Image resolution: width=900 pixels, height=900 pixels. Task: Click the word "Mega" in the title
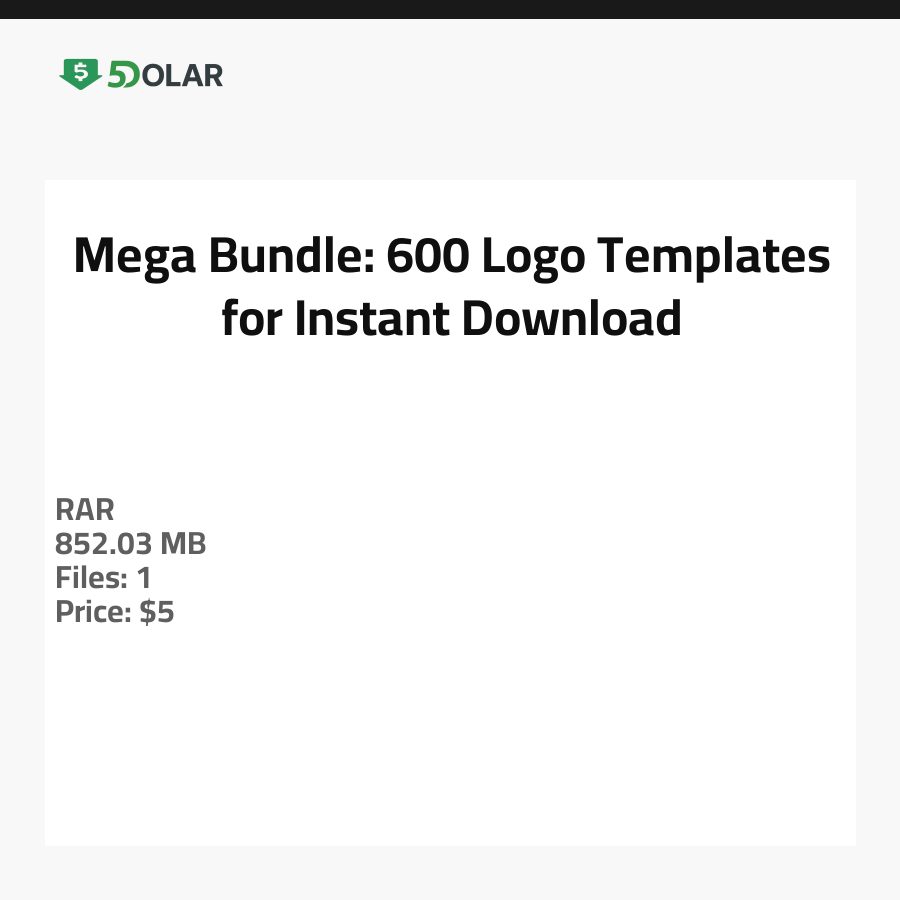point(134,257)
